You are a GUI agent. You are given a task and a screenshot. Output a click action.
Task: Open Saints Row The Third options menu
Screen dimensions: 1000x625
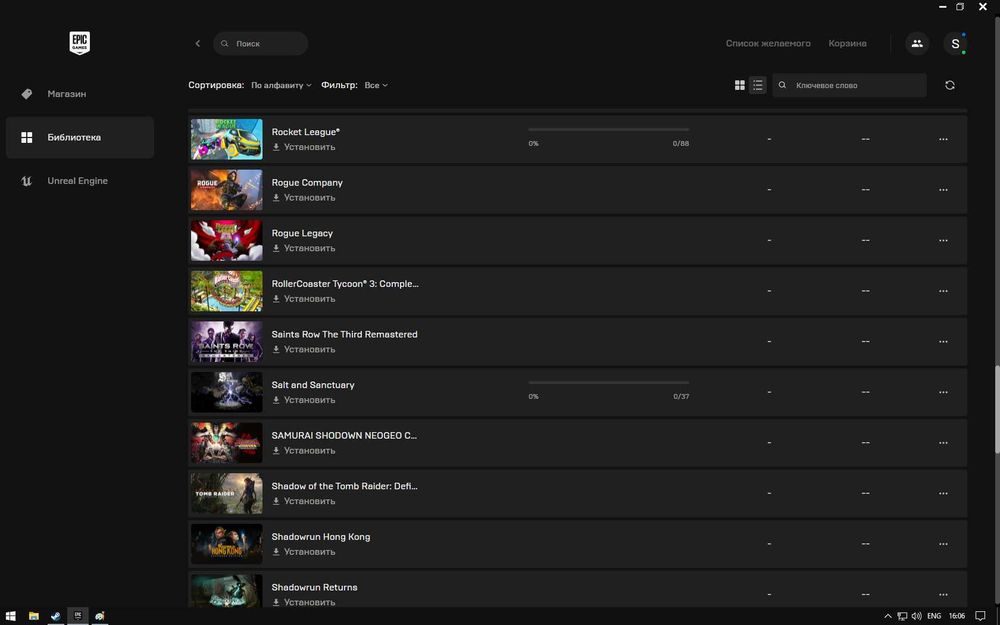coord(943,341)
